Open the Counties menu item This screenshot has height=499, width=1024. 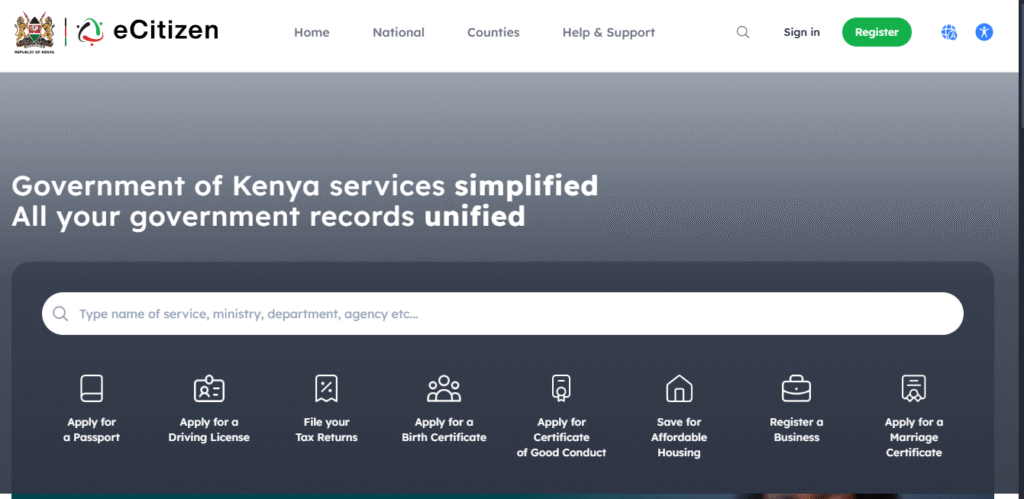[x=493, y=32]
